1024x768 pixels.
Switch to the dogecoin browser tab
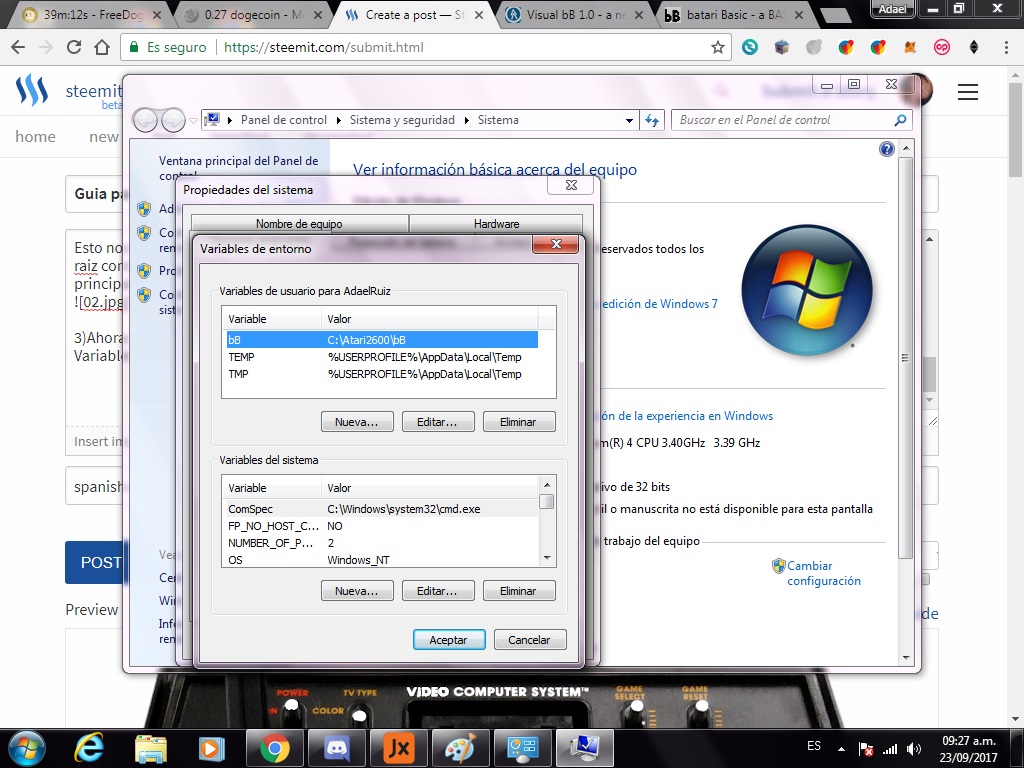[x=251, y=14]
